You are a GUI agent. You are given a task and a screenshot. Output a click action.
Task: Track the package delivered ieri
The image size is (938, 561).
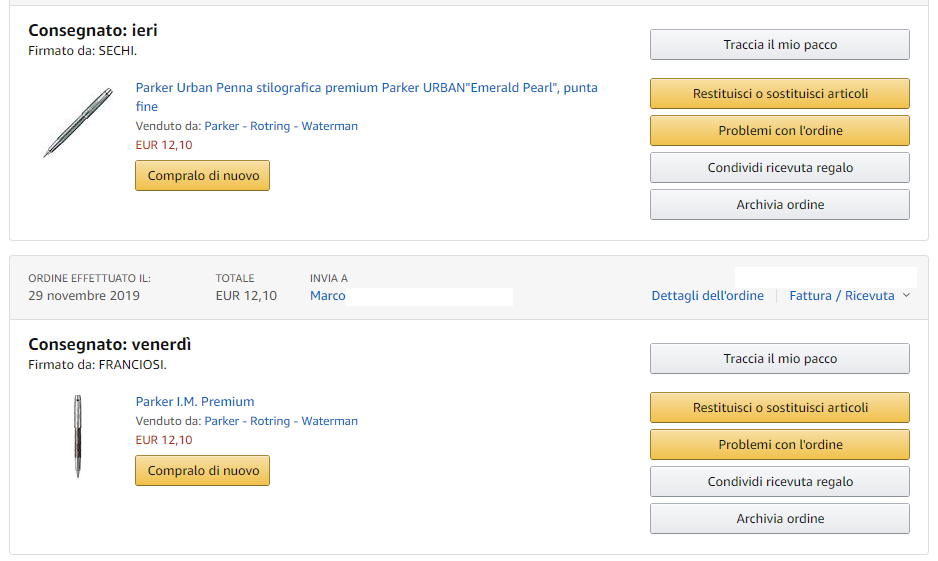pos(779,45)
